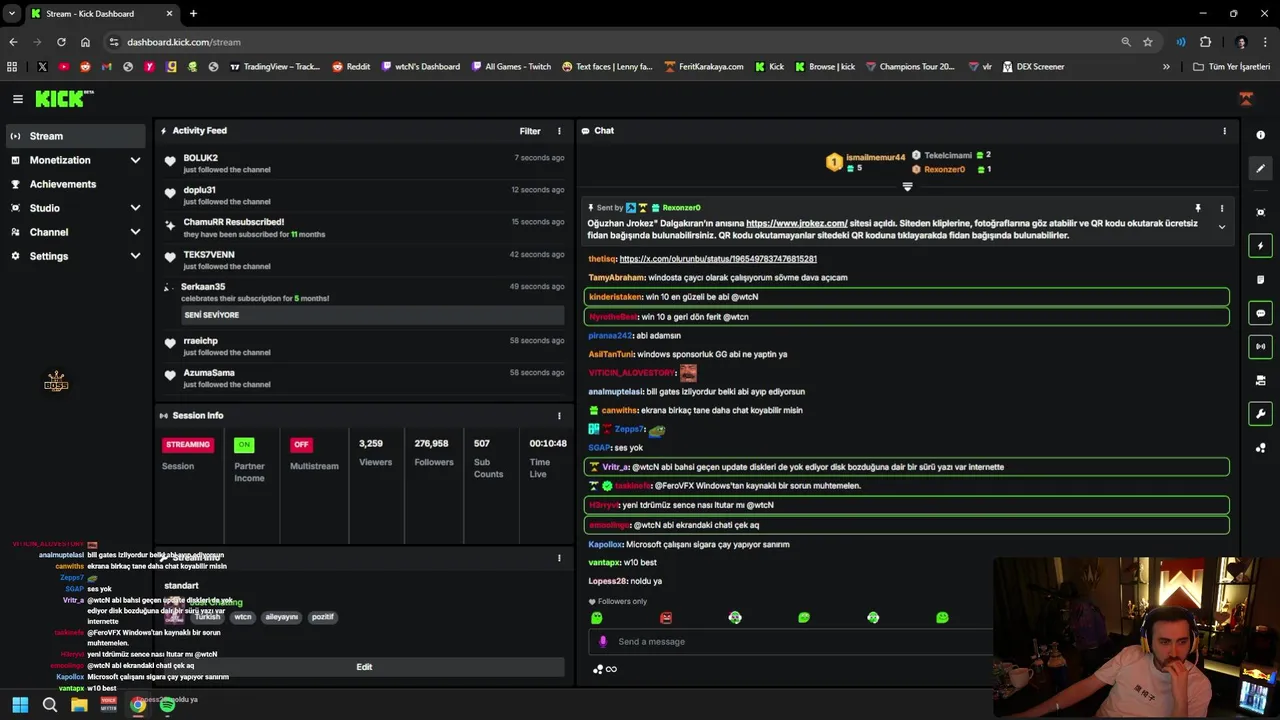The image size is (1280, 720).
Task: Reload the page with browser refresh button
Action: (x=61, y=42)
